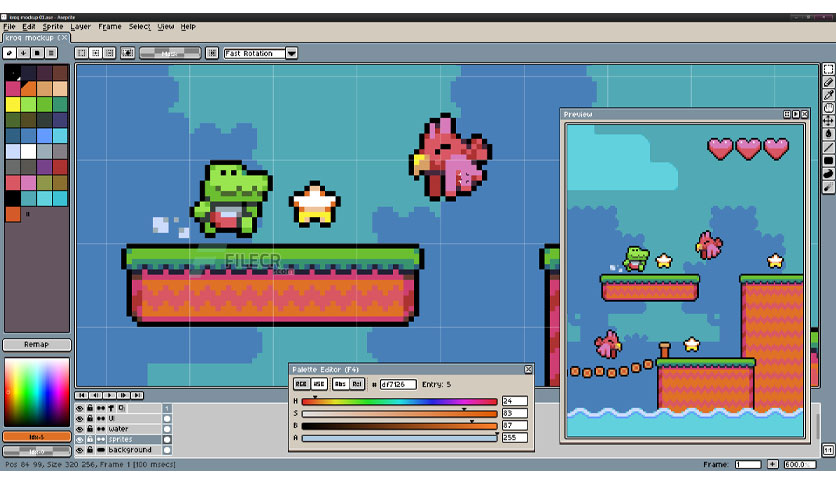Click the orange Idx-5 foreground color
Image resolution: width=836 pixels, height=484 pixels.
(x=37, y=437)
